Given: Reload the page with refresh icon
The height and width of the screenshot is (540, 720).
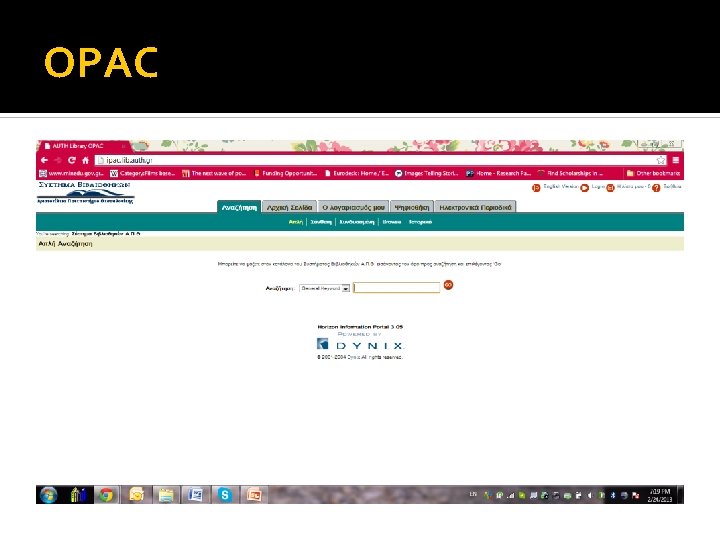Looking at the screenshot, I should (72, 160).
